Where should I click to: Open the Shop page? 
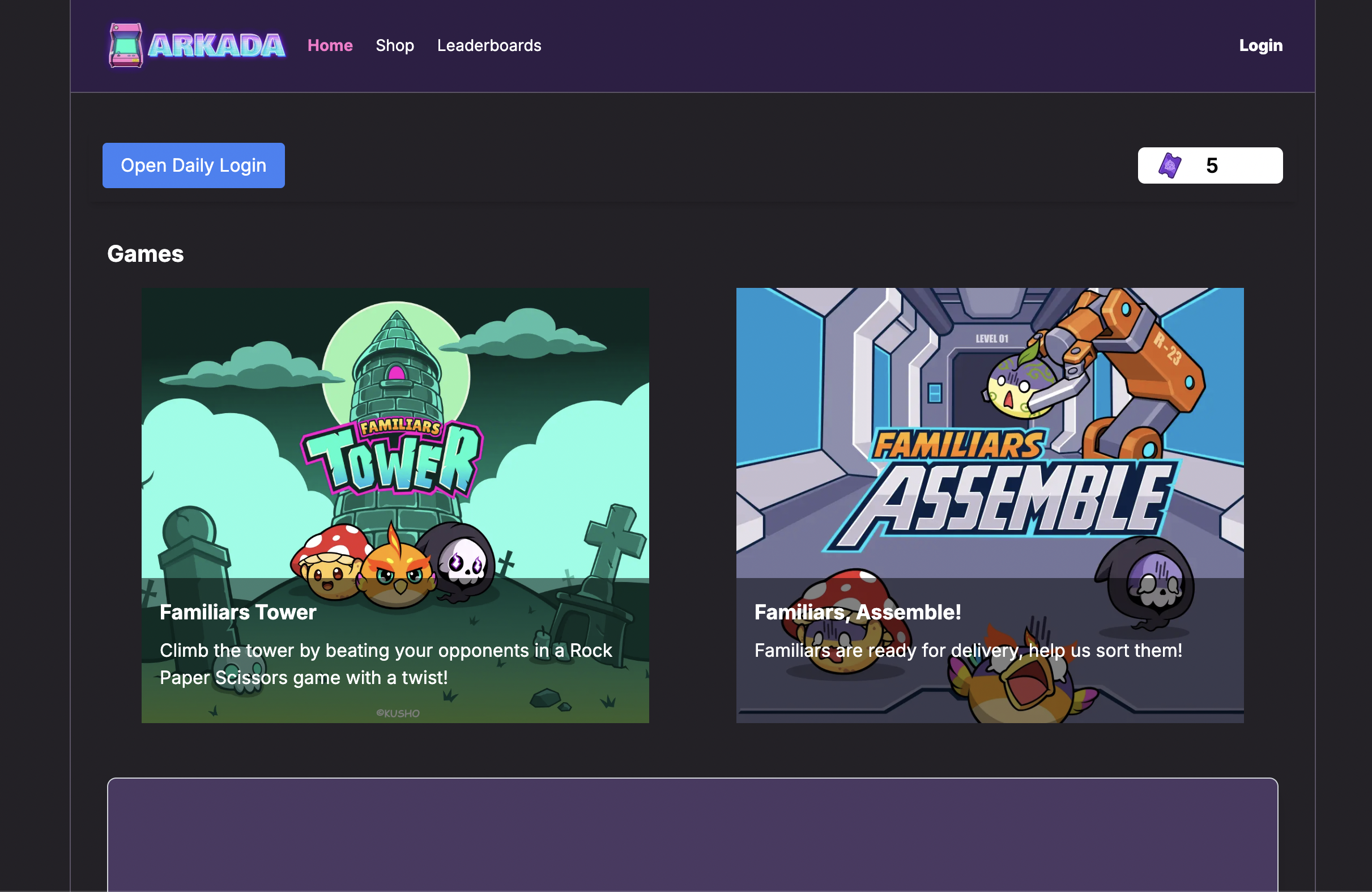click(395, 45)
